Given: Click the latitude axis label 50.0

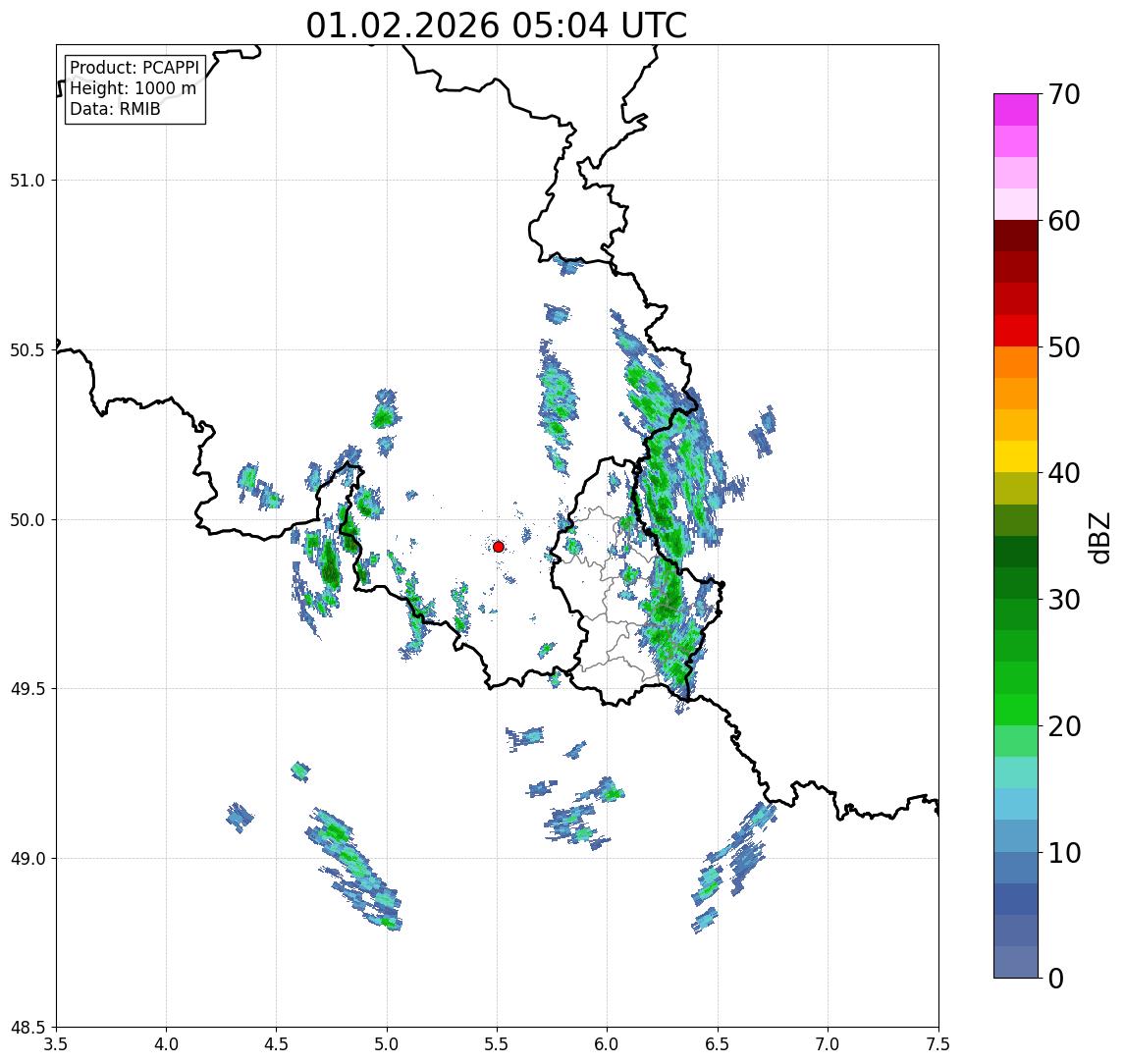Looking at the screenshot, I should point(27,520).
